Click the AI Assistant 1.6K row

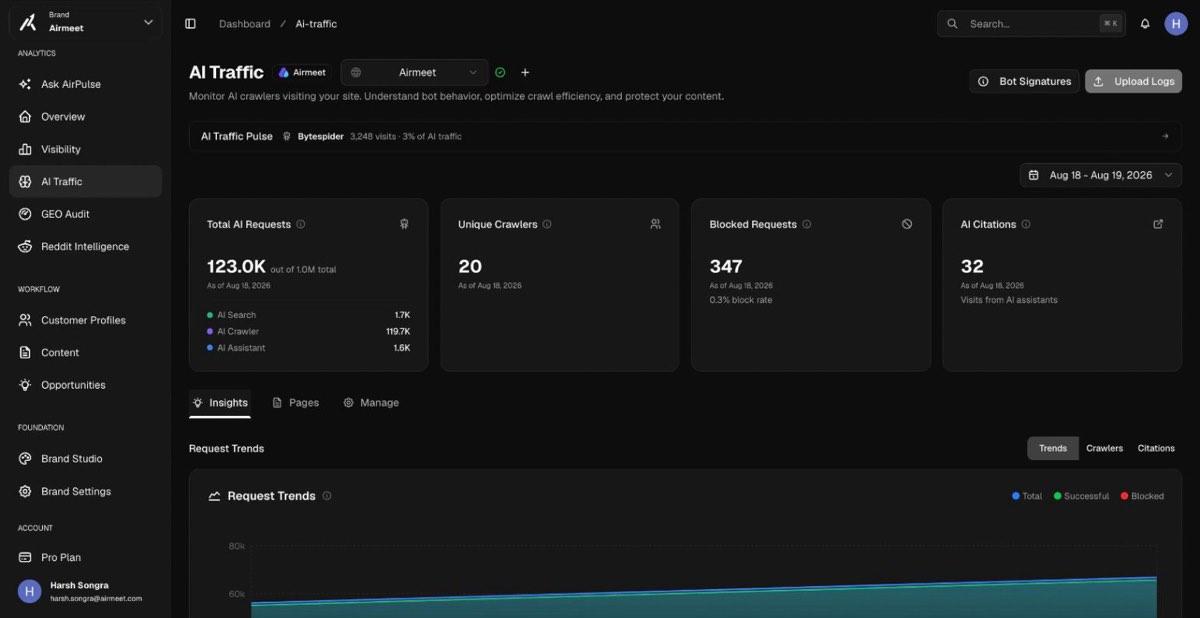[x=308, y=348]
